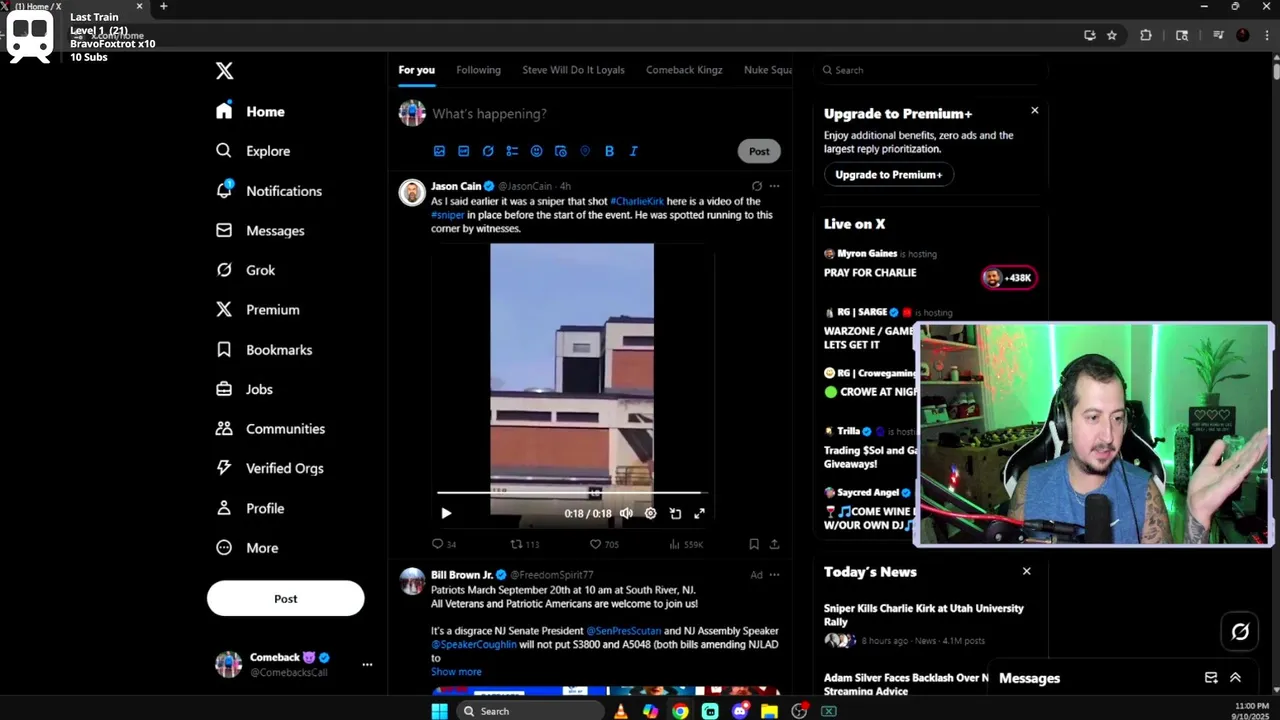Open the #CharlieKirk hashtag link
Screen dimensions: 1280x720
pyautogui.click(x=637, y=201)
